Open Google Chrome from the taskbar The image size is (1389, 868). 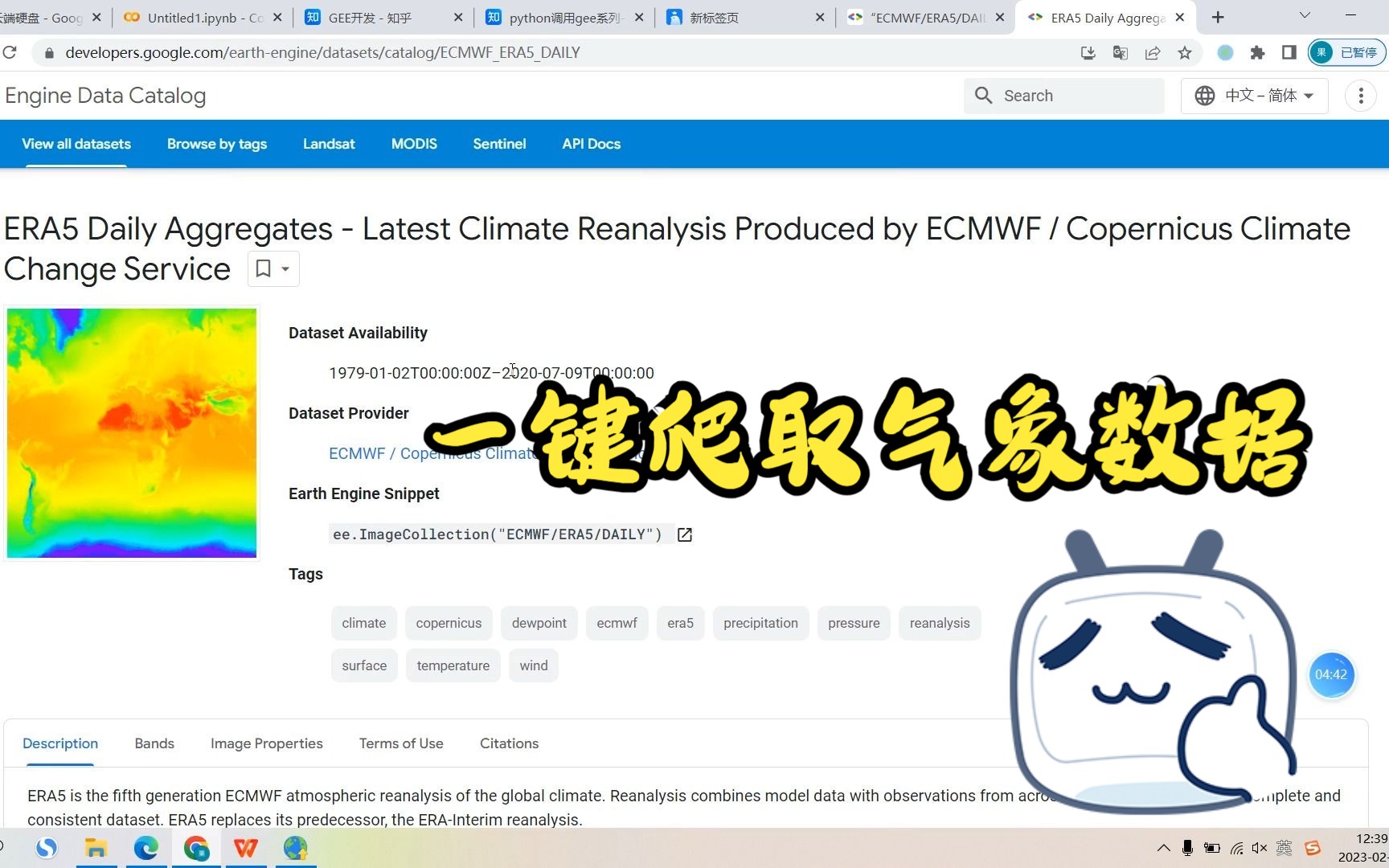[196, 848]
